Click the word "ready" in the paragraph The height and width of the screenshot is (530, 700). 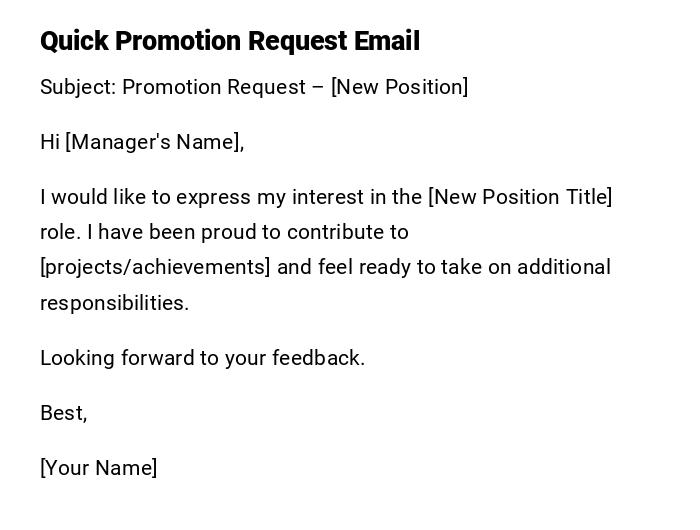pyautogui.click(x=385, y=267)
